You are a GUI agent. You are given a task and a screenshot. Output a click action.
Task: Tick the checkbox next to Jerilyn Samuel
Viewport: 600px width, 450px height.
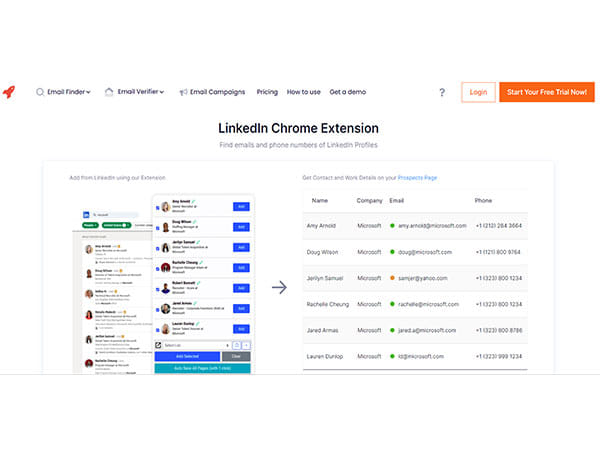click(158, 249)
